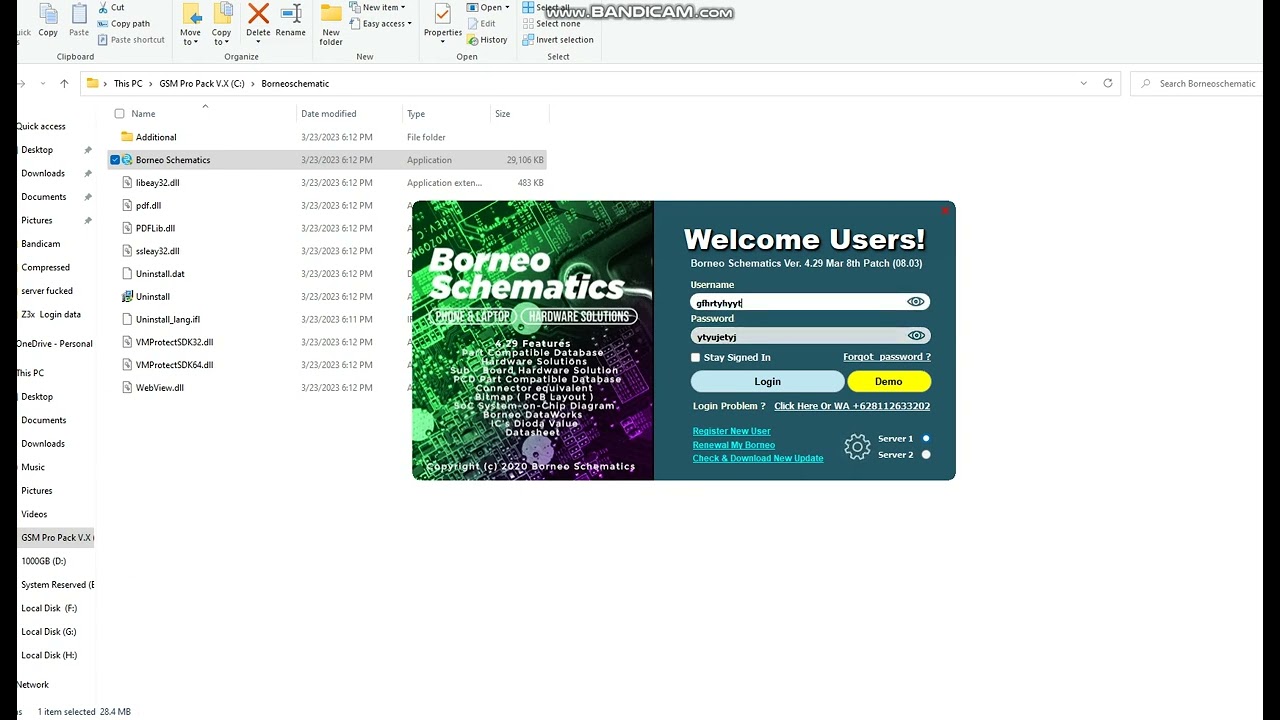1280x720 pixels.
Task: Click the yellow Demo button
Action: pyautogui.click(x=889, y=381)
